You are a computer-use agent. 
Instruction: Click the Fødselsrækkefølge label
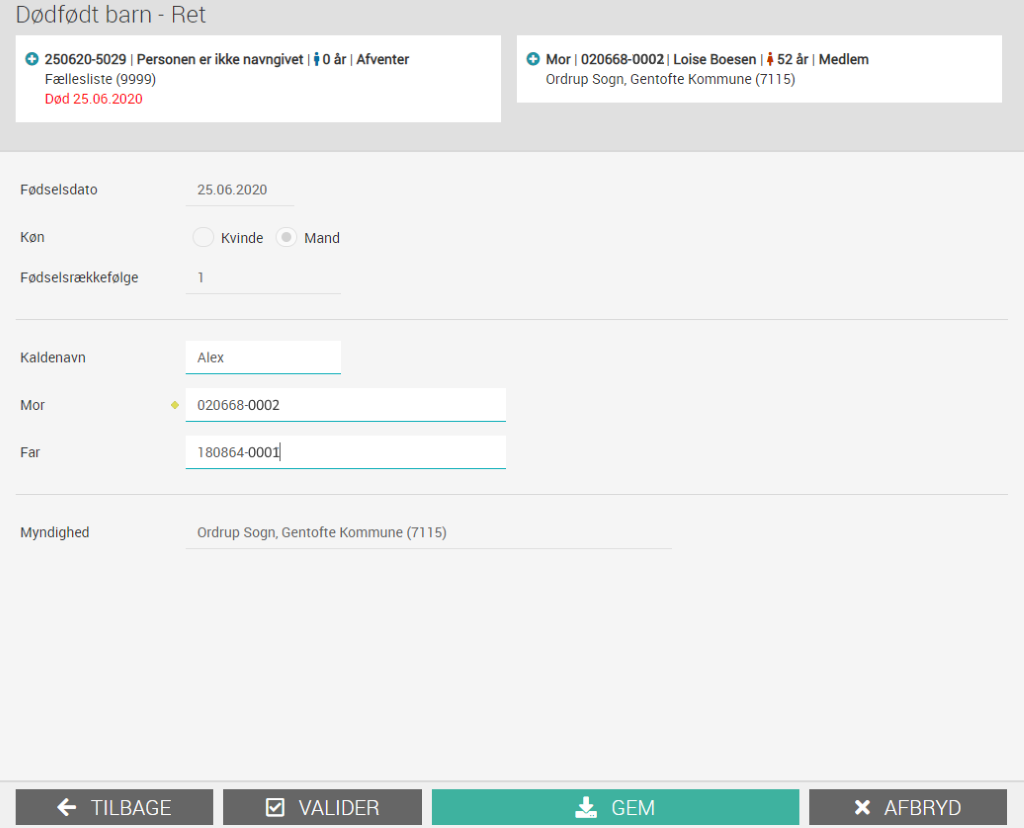click(79, 278)
